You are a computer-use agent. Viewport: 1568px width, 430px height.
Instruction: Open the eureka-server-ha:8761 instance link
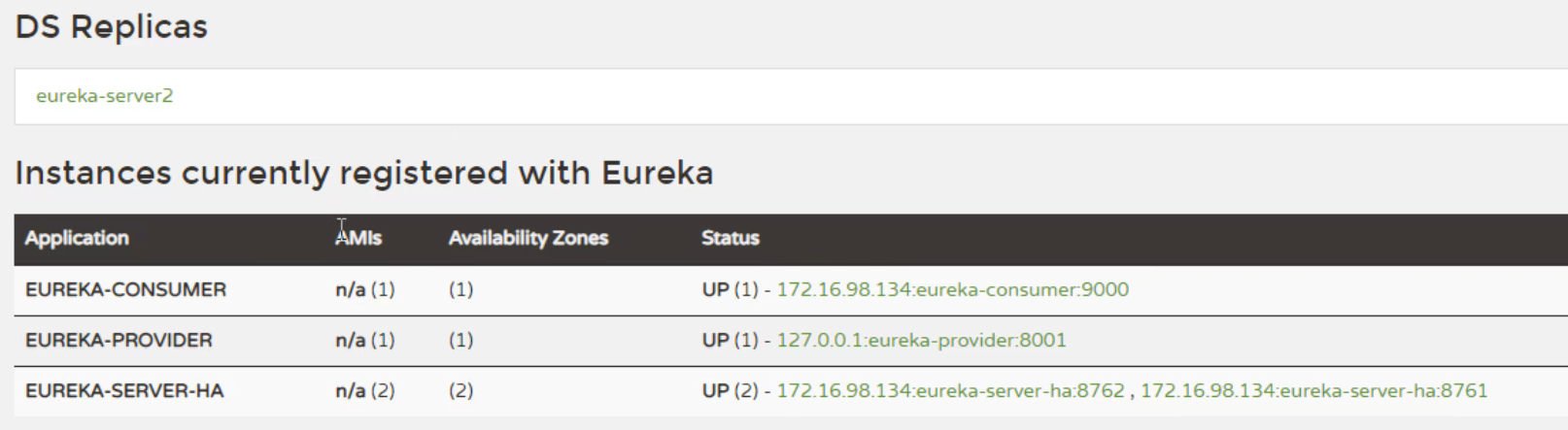point(1313,390)
